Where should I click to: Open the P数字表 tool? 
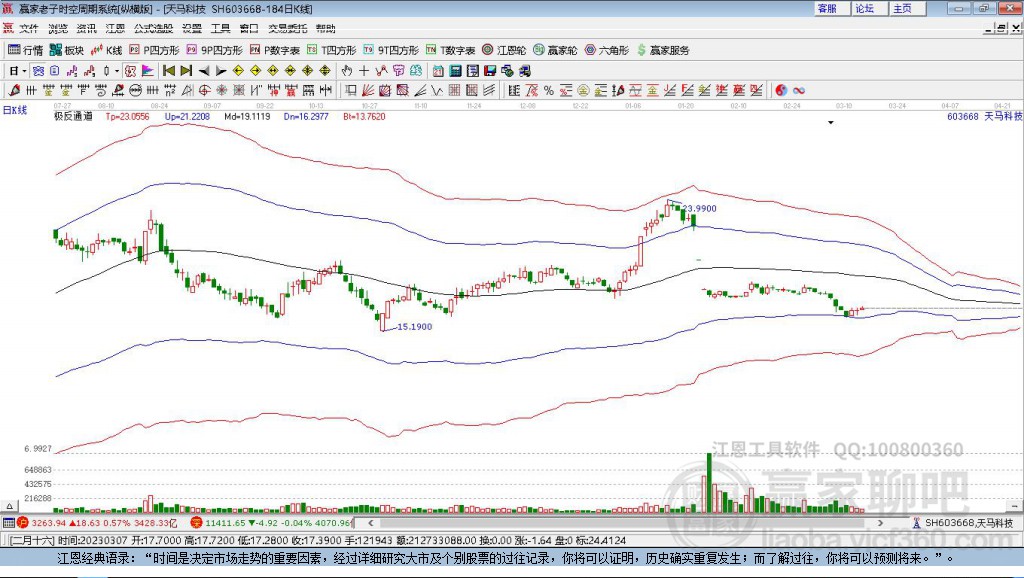point(275,50)
